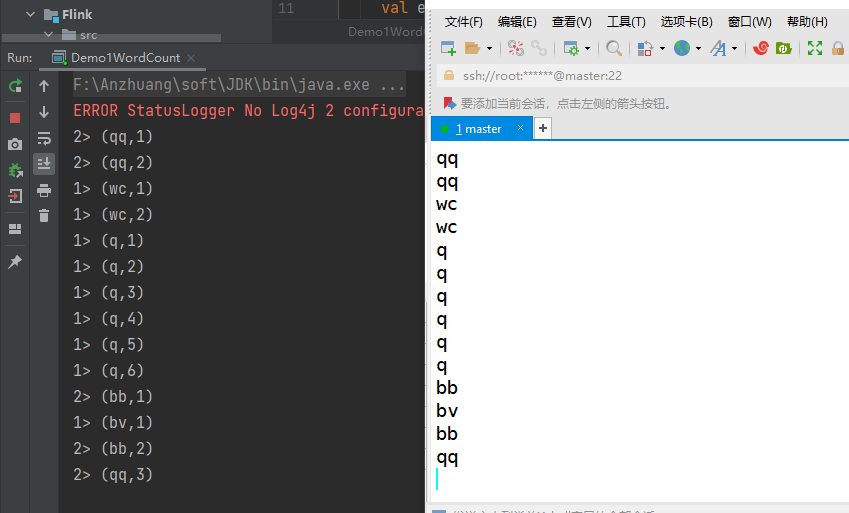849x513 pixels.
Task: Open the 窗口(W) menu in Xshell
Action: click(749, 22)
